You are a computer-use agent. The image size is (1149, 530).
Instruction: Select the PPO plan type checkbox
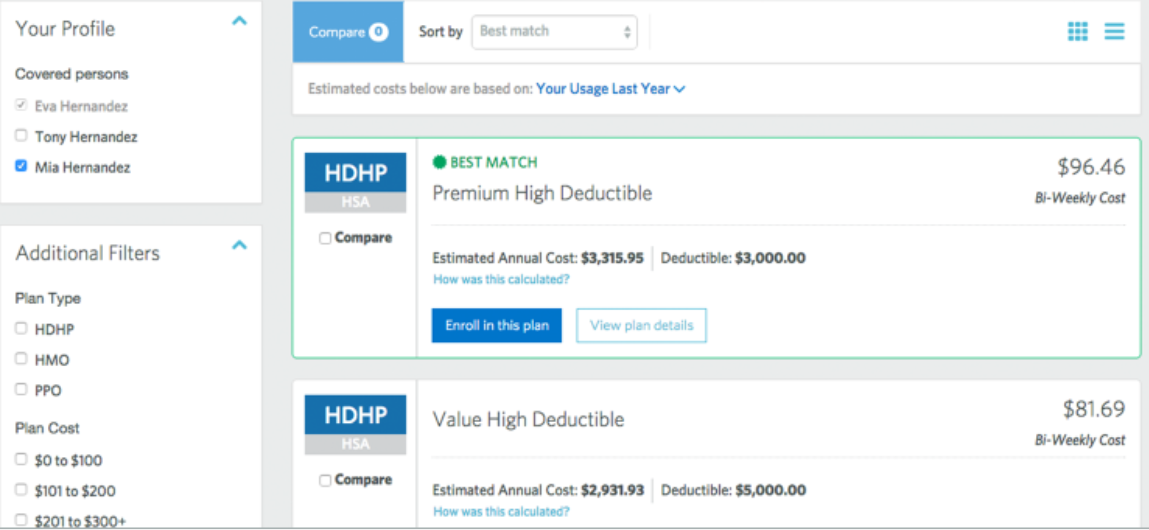(21, 390)
